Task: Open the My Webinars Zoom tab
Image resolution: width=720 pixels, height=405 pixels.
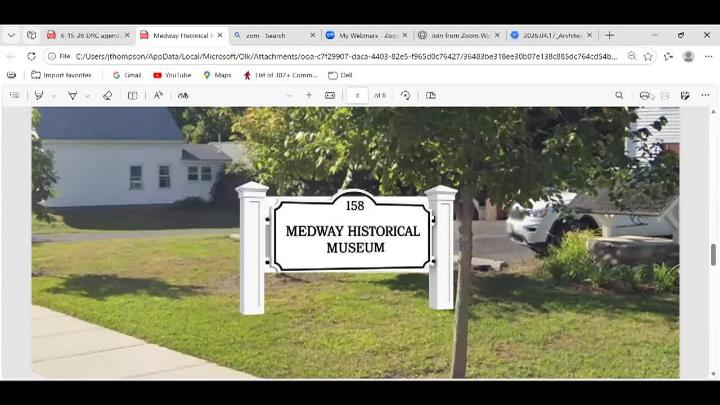Action: 367,35
